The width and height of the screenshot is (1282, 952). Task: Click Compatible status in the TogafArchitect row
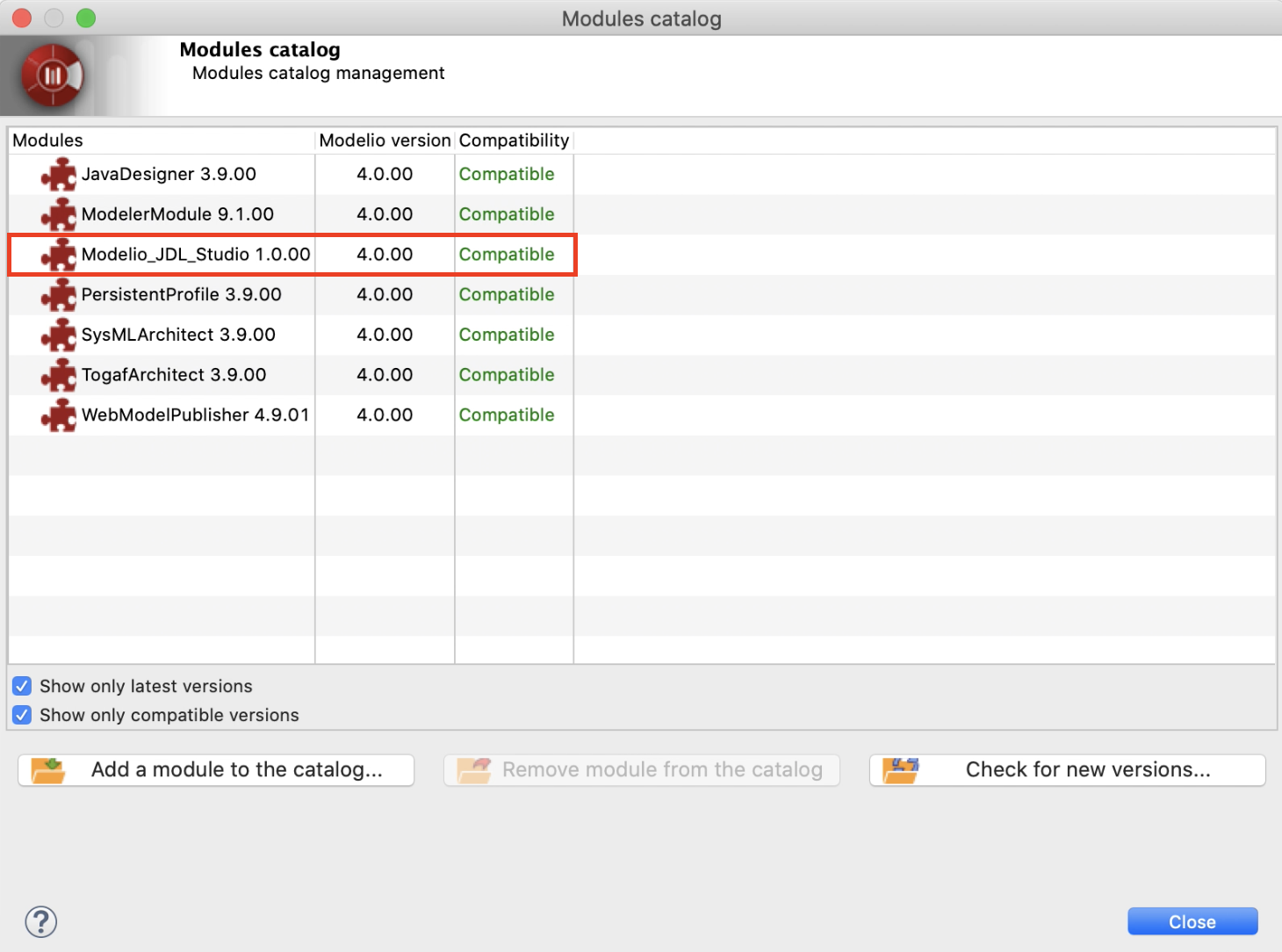click(x=507, y=375)
